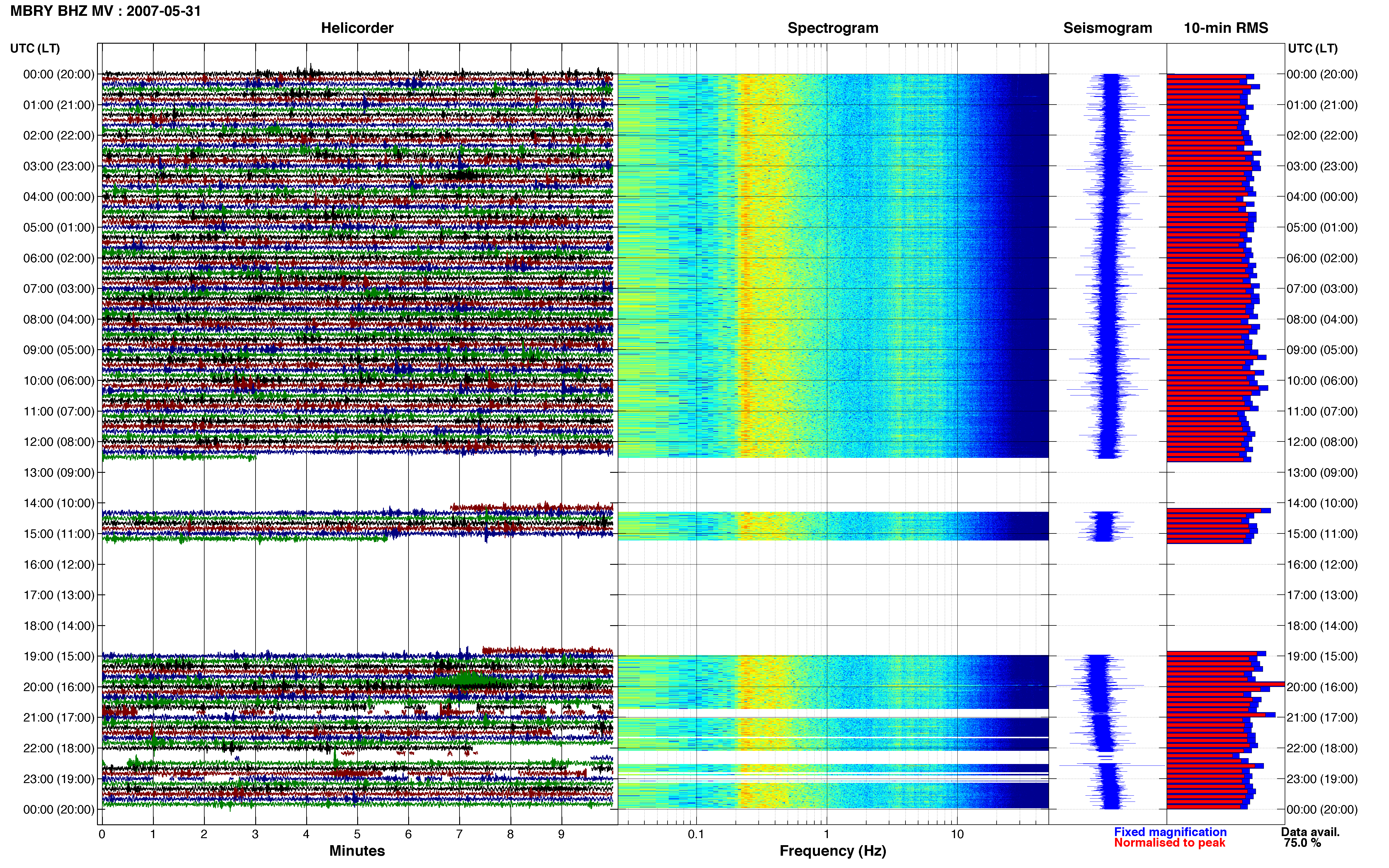
Task: Select left-axis time label '01:00 (21:00)'
Action: [x=59, y=105]
